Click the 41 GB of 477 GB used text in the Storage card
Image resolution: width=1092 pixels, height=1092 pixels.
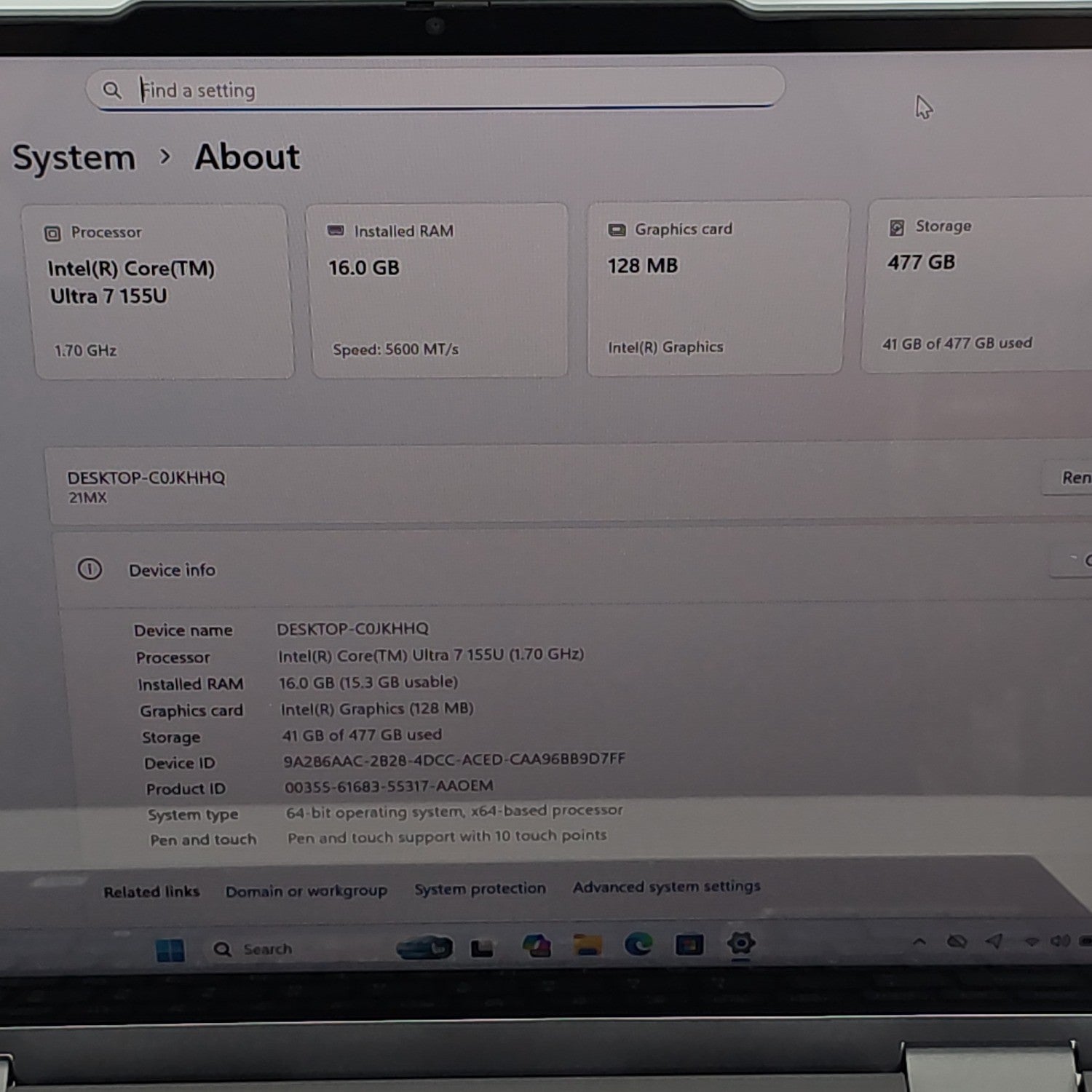click(x=957, y=343)
